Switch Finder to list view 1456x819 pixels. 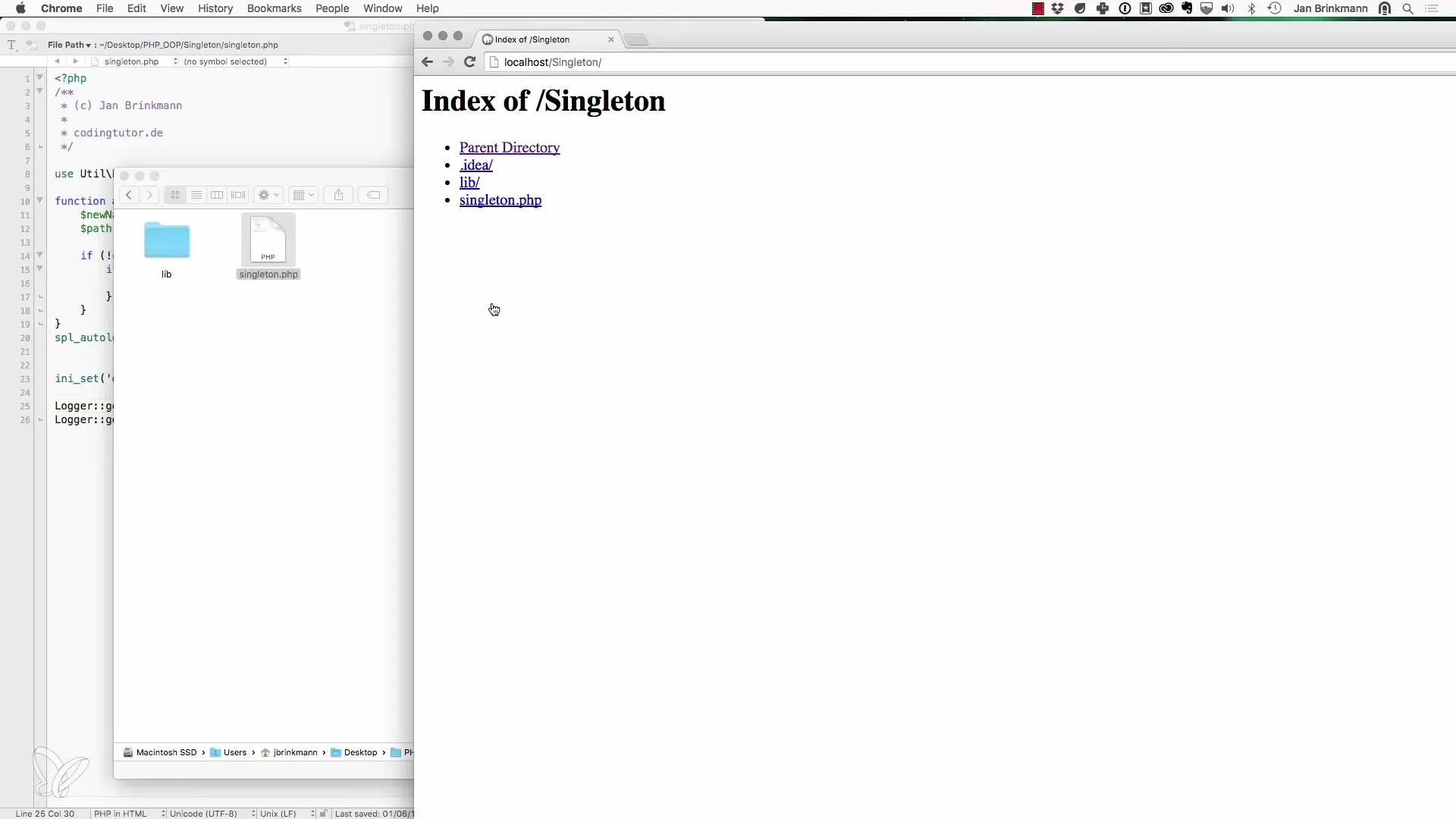click(196, 195)
